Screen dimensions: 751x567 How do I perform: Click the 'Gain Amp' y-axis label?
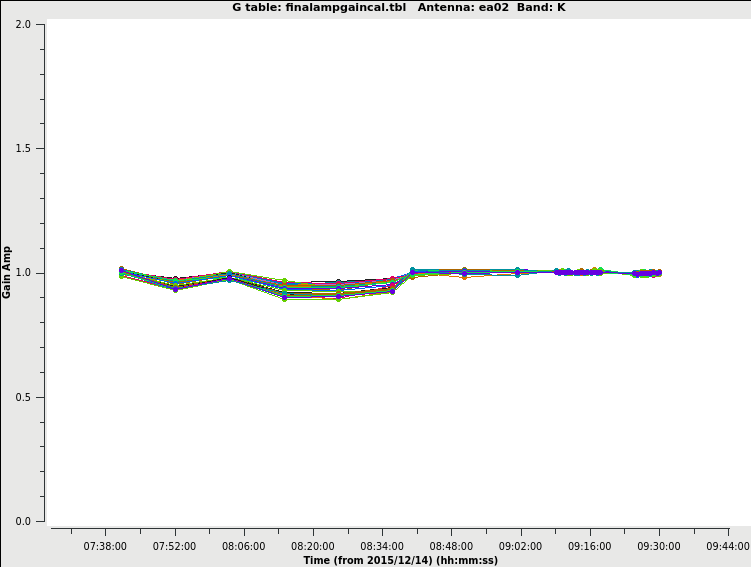[x=7, y=272]
